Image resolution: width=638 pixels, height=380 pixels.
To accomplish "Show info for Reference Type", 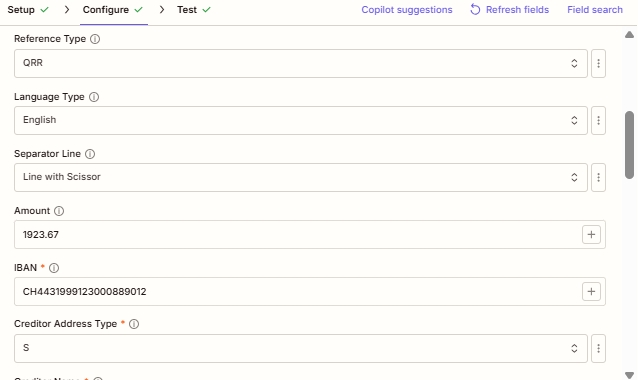I will point(95,39).
